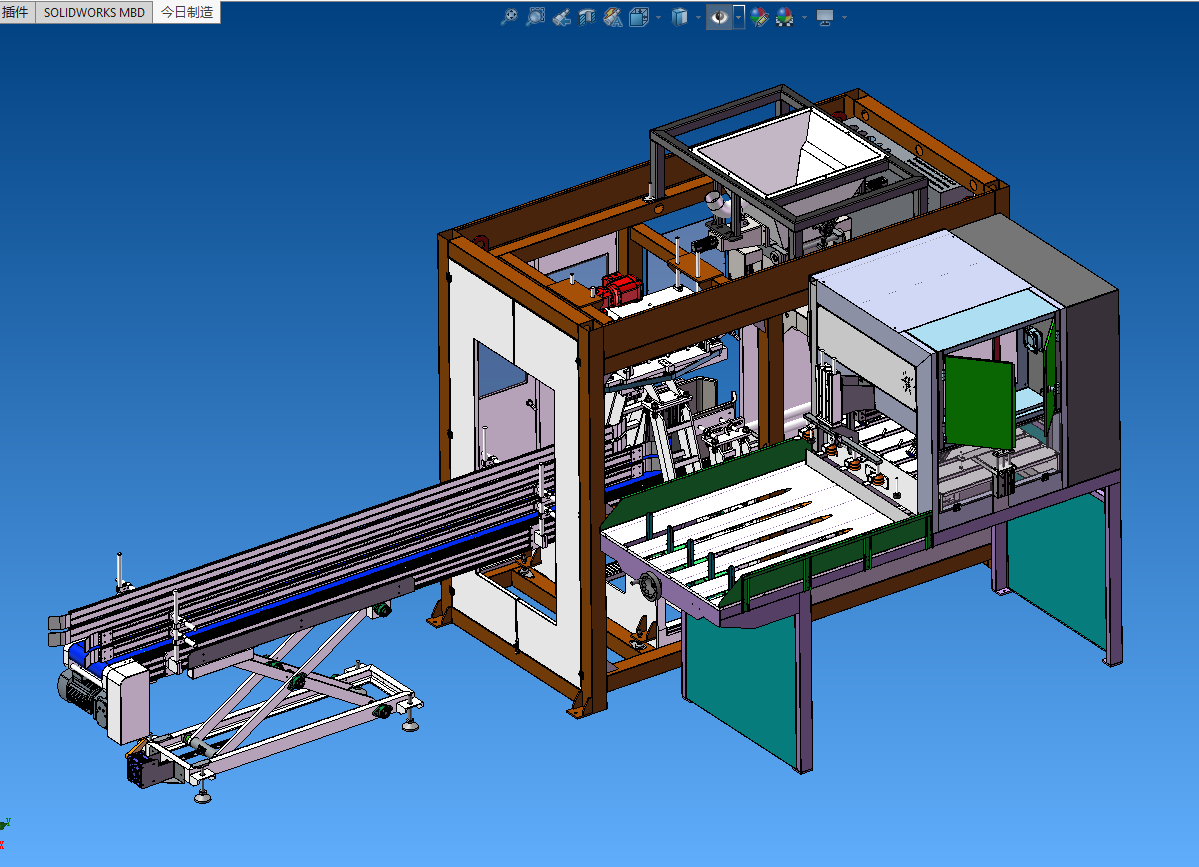Toggle the Hide/Show Items eye button
Screen dimensions: 1199x867
coord(719,17)
